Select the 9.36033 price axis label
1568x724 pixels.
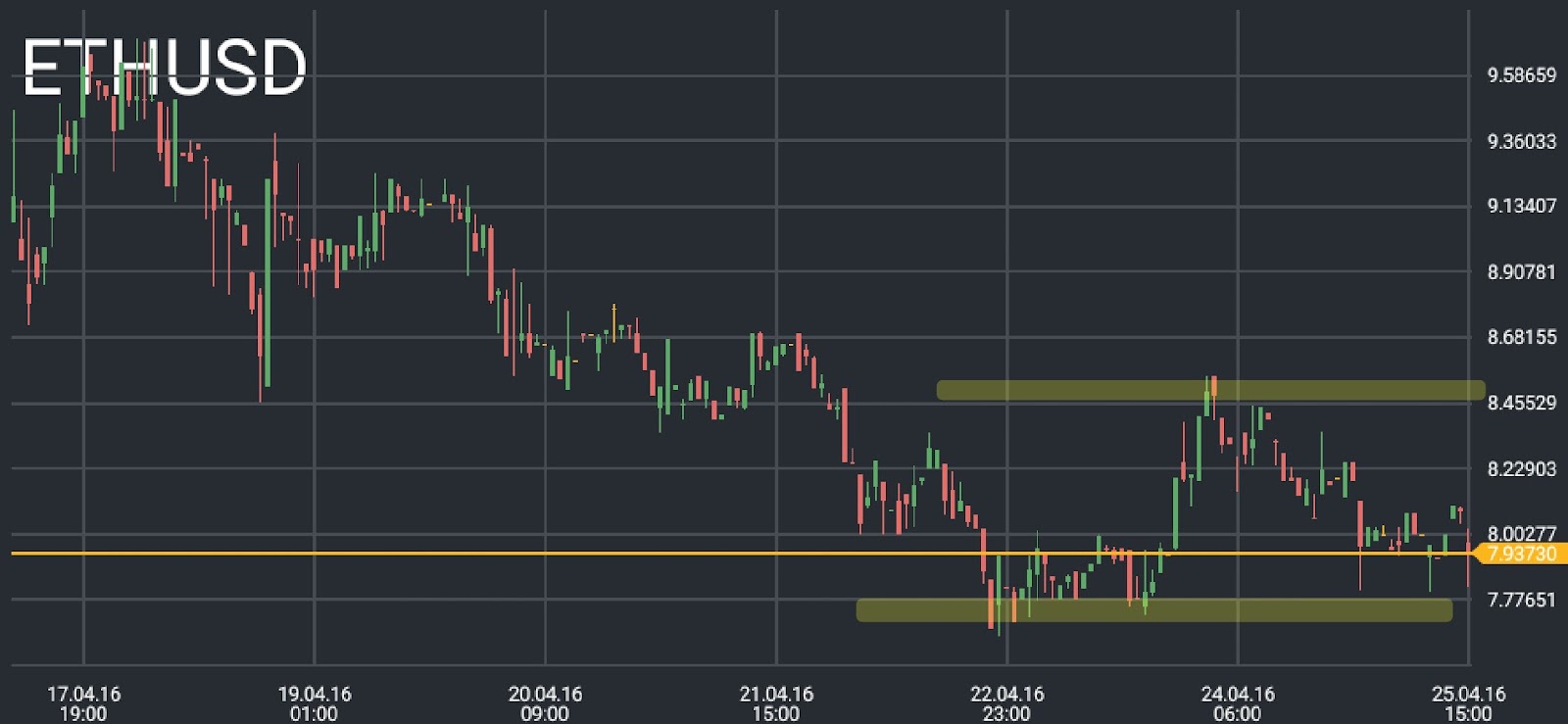coord(1521,141)
